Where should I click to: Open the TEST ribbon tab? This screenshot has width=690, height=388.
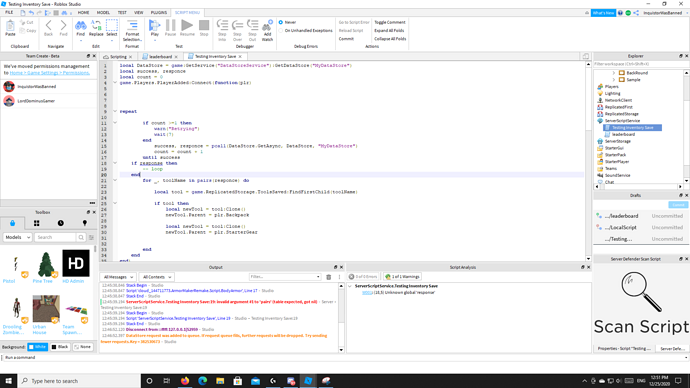122,13
